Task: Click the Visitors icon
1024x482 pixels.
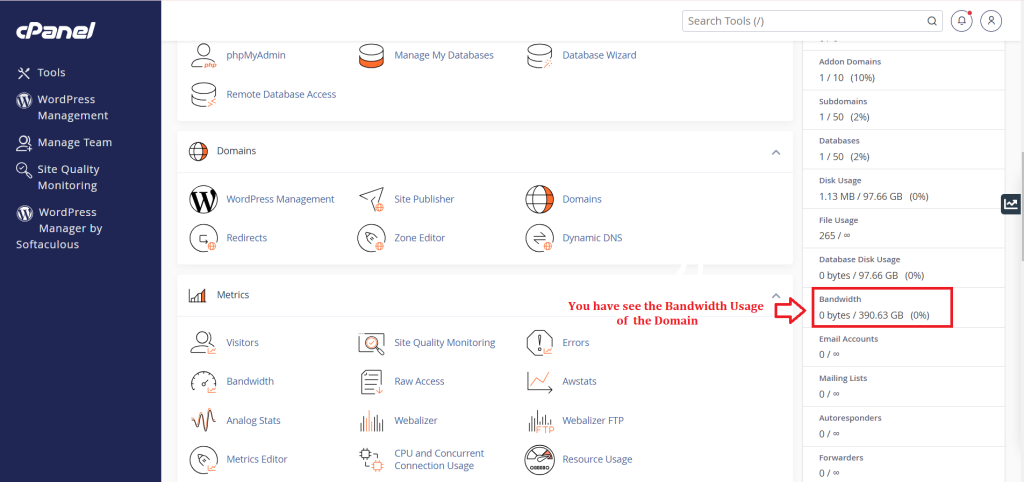Action: tap(204, 343)
